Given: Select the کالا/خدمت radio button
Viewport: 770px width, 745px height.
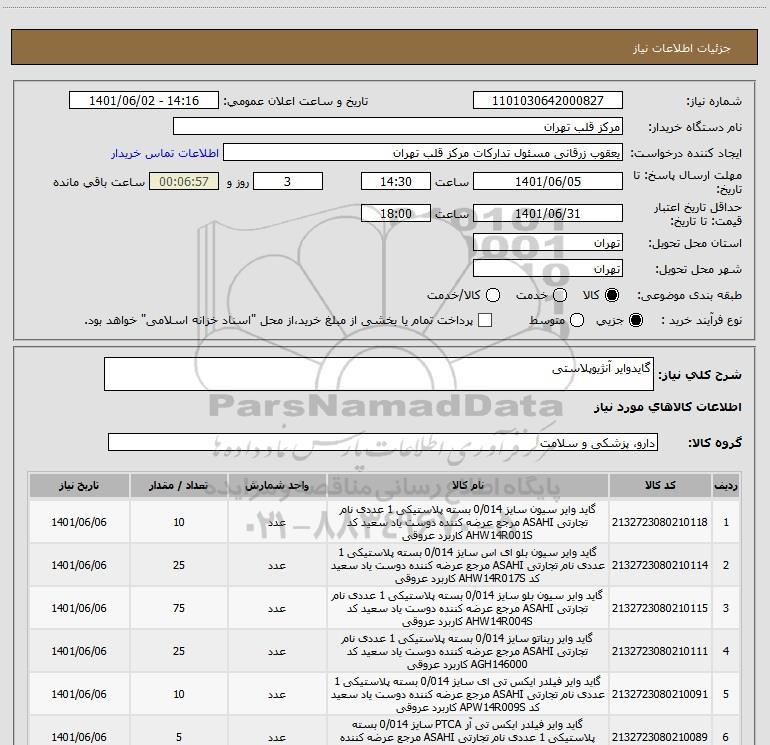Looking at the screenshot, I should (493, 295).
